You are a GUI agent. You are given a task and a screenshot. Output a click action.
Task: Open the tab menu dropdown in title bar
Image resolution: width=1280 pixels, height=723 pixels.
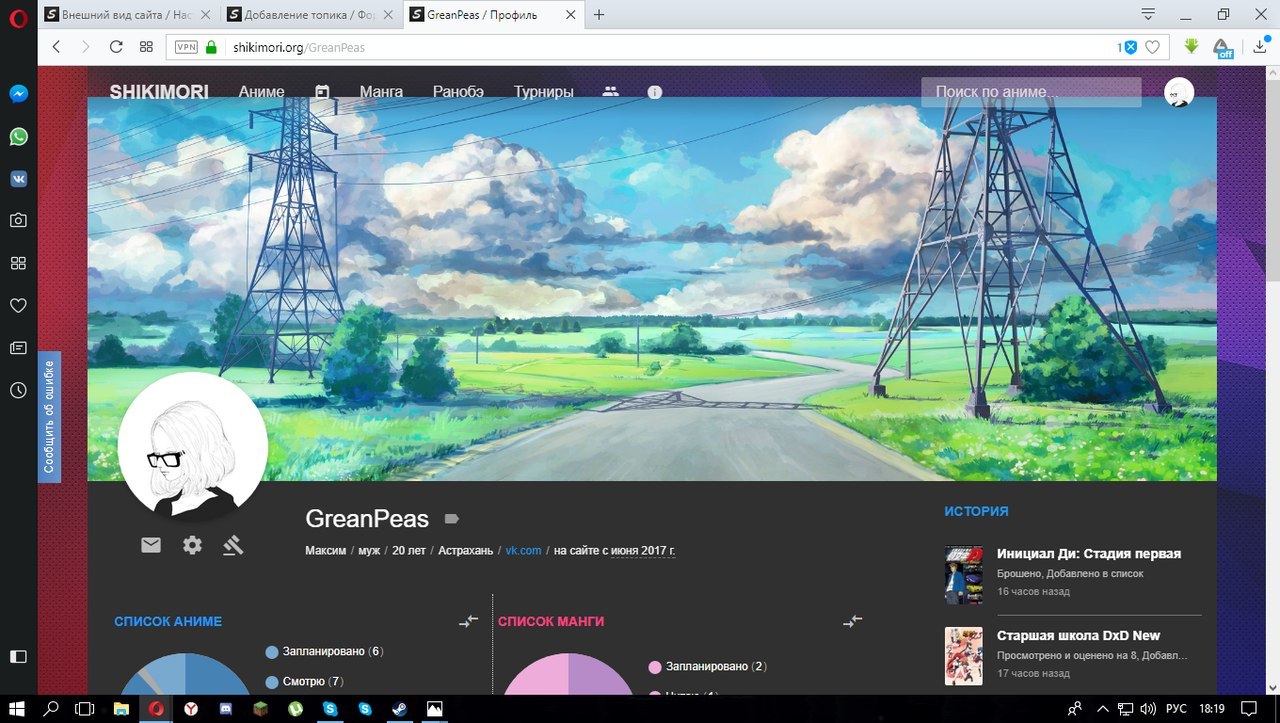tap(1148, 14)
